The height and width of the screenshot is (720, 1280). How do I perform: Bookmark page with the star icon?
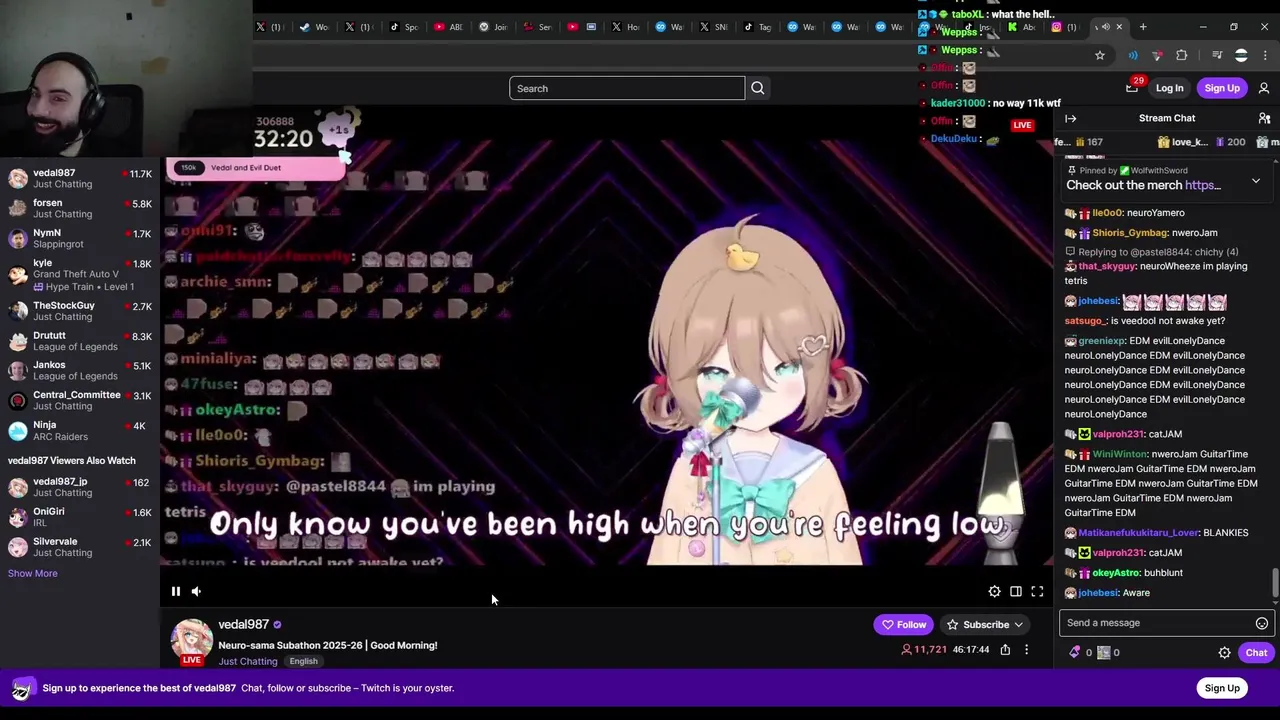coord(1100,55)
